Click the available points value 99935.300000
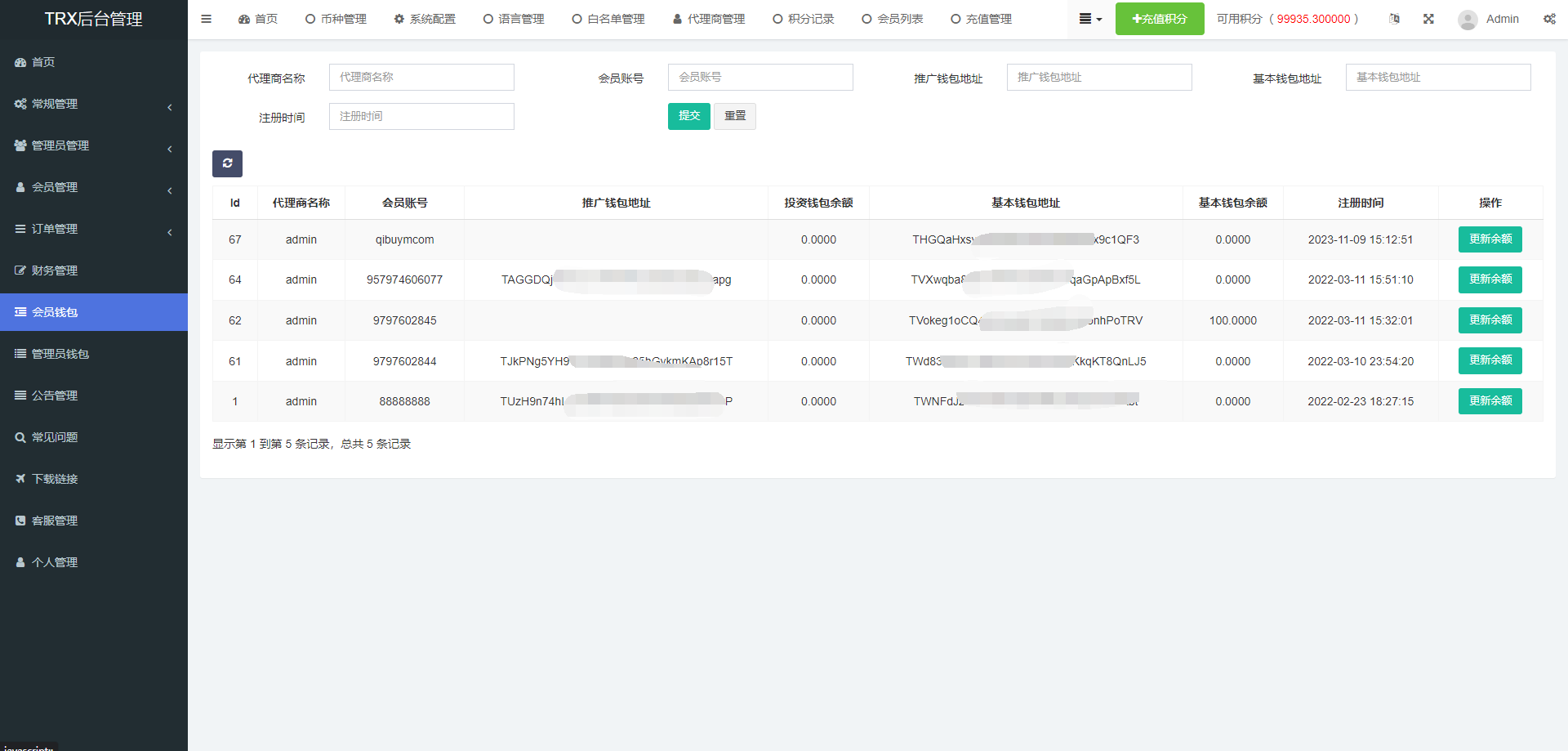 pos(1314,19)
